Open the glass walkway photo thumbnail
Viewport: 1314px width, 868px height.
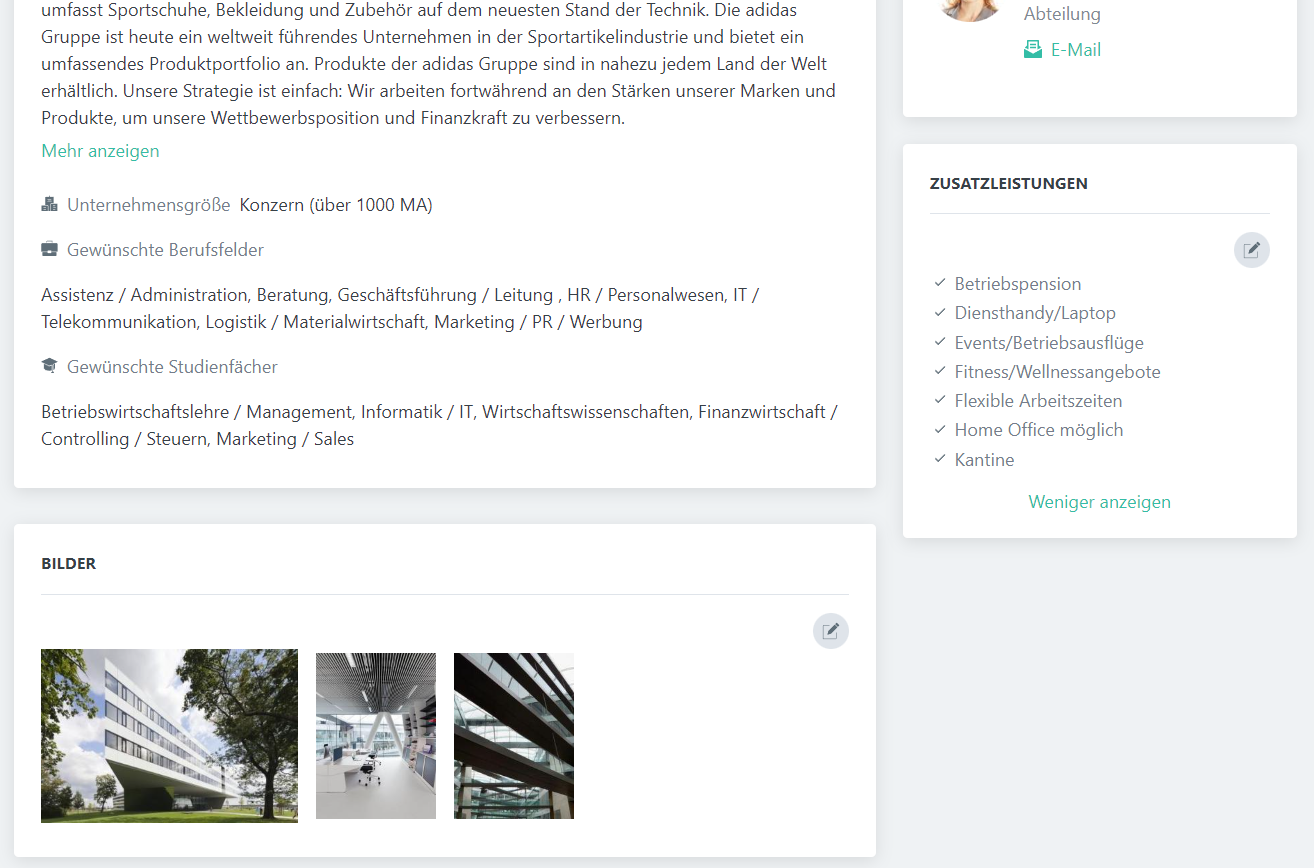tap(514, 736)
